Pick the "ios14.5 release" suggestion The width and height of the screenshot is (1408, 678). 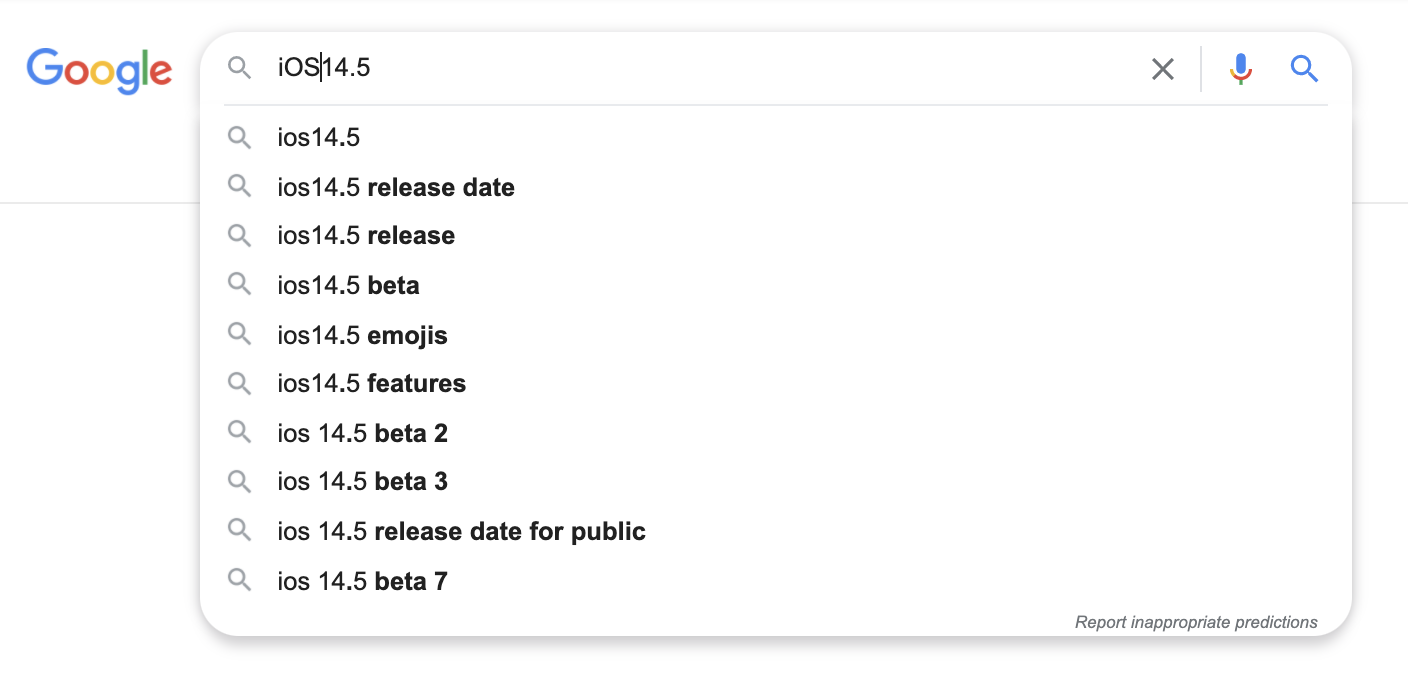366,236
